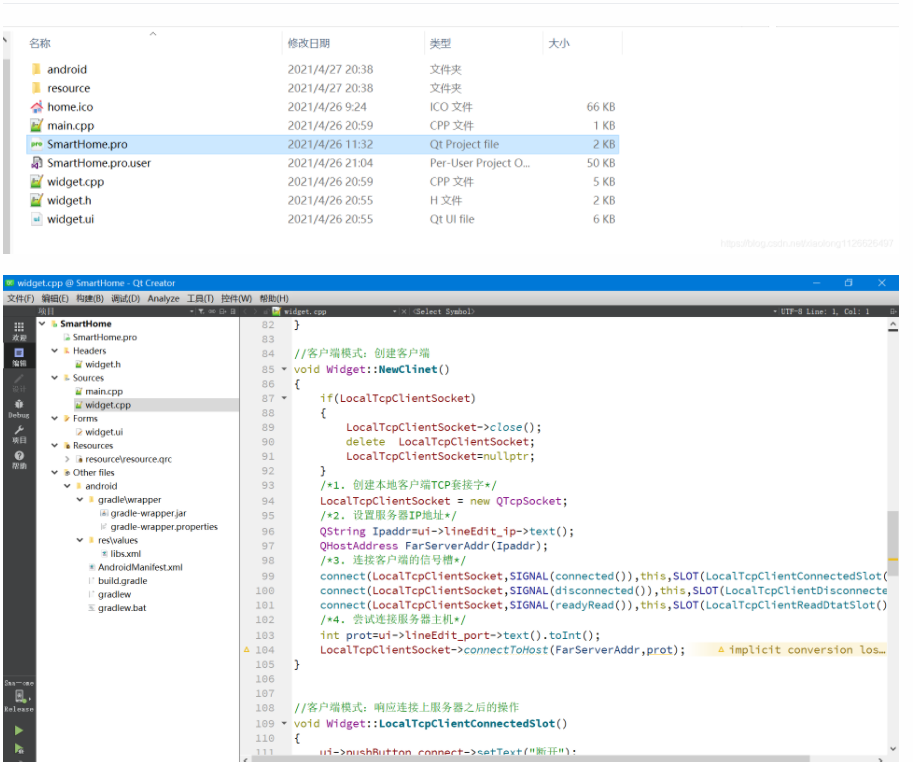Image resolution: width=913 pixels, height=762 pixels.
Task: Click the green Run button
Action: coord(19,730)
